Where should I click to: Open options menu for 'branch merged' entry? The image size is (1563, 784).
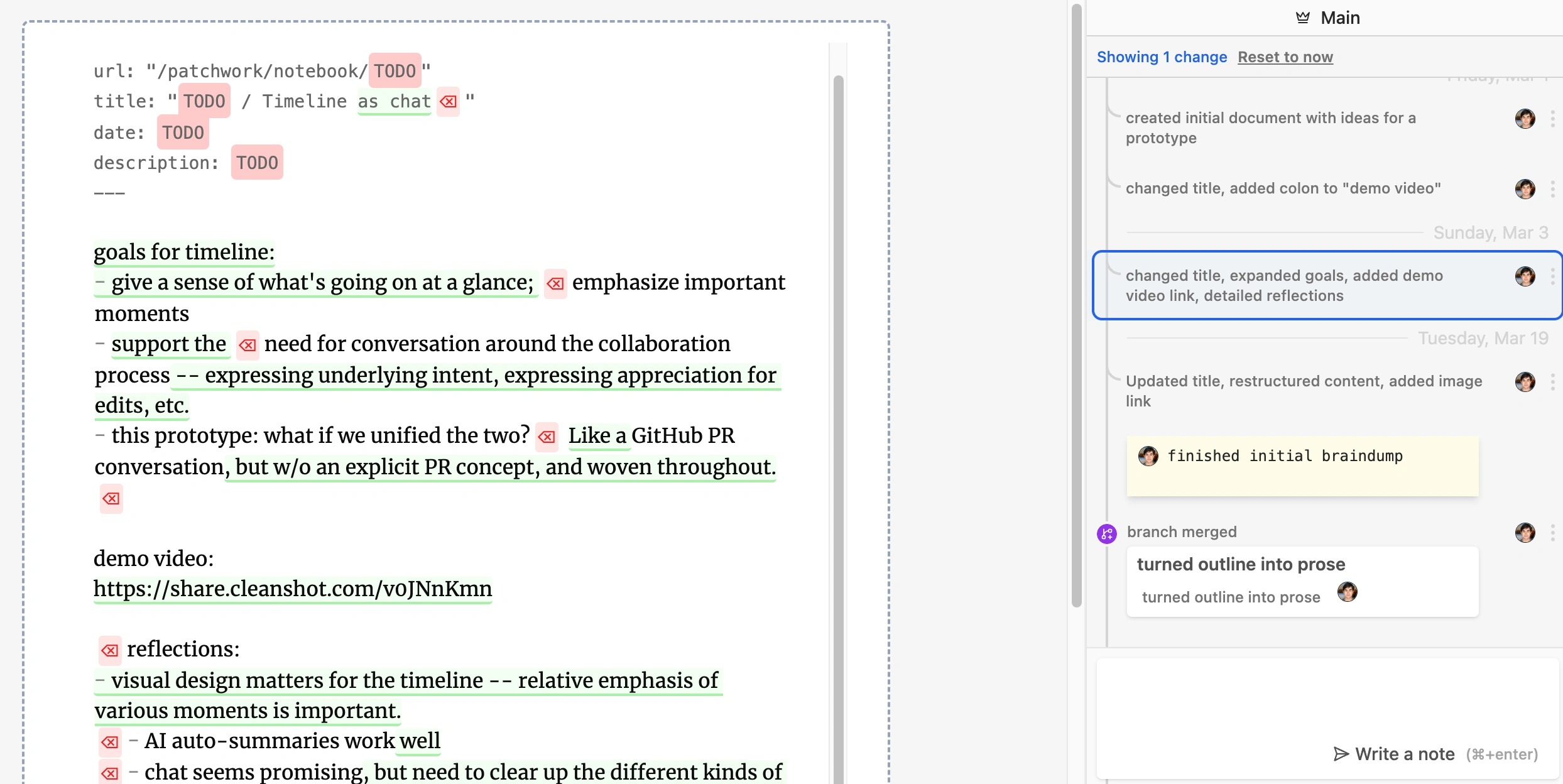[x=1552, y=533]
